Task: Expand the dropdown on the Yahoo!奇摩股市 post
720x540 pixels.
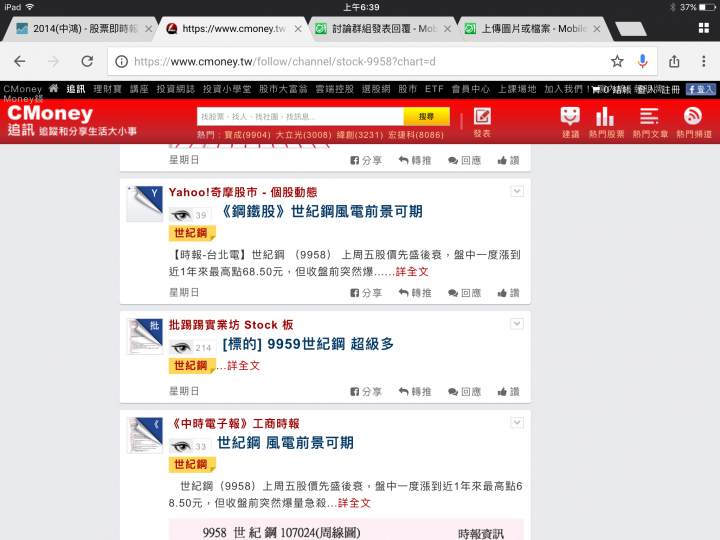Action: pyautogui.click(x=517, y=191)
